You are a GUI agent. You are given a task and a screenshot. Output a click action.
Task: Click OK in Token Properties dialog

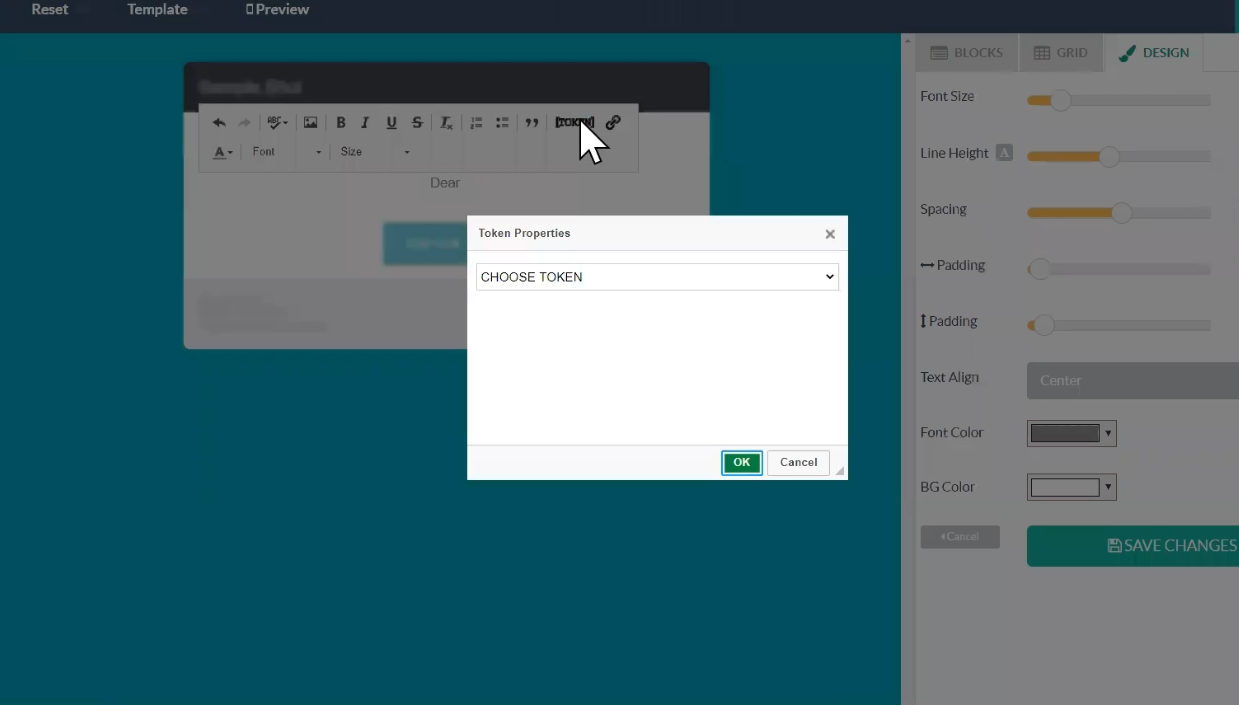coord(741,462)
